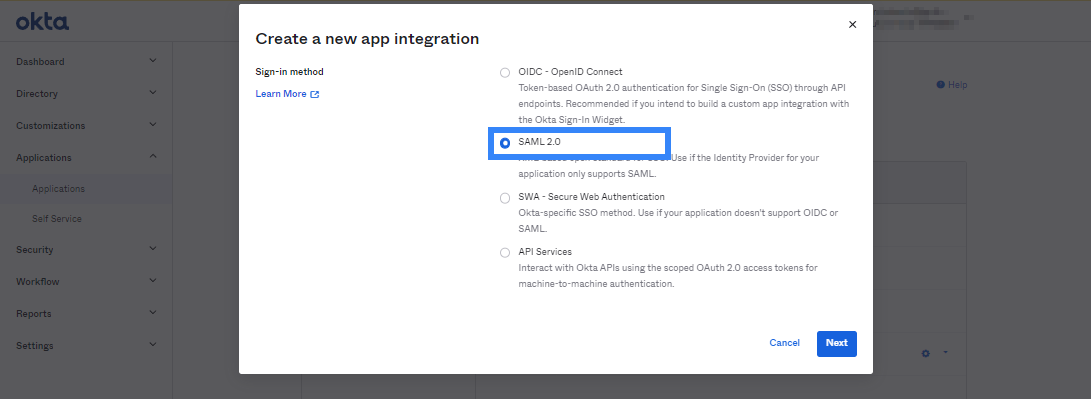Click the Cancel link in dialog
This screenshot has width=1091, height=399.
(784, 343)
